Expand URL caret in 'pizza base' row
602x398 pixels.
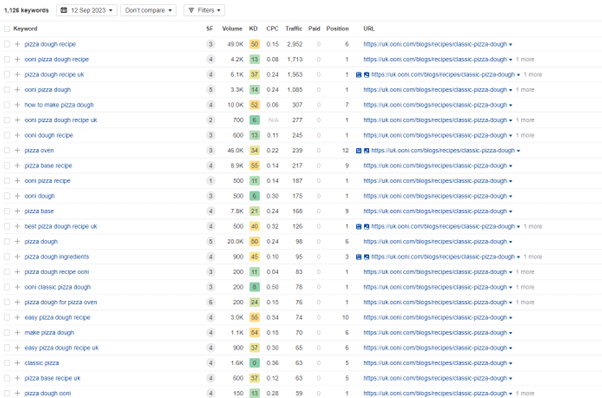pyautogui.click(x=511, y=212)
